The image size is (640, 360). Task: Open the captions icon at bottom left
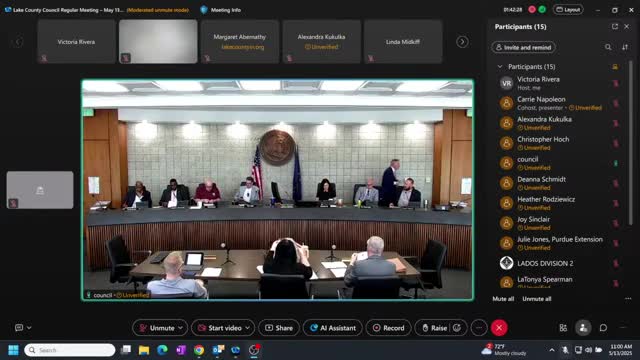tap(19, 327)
